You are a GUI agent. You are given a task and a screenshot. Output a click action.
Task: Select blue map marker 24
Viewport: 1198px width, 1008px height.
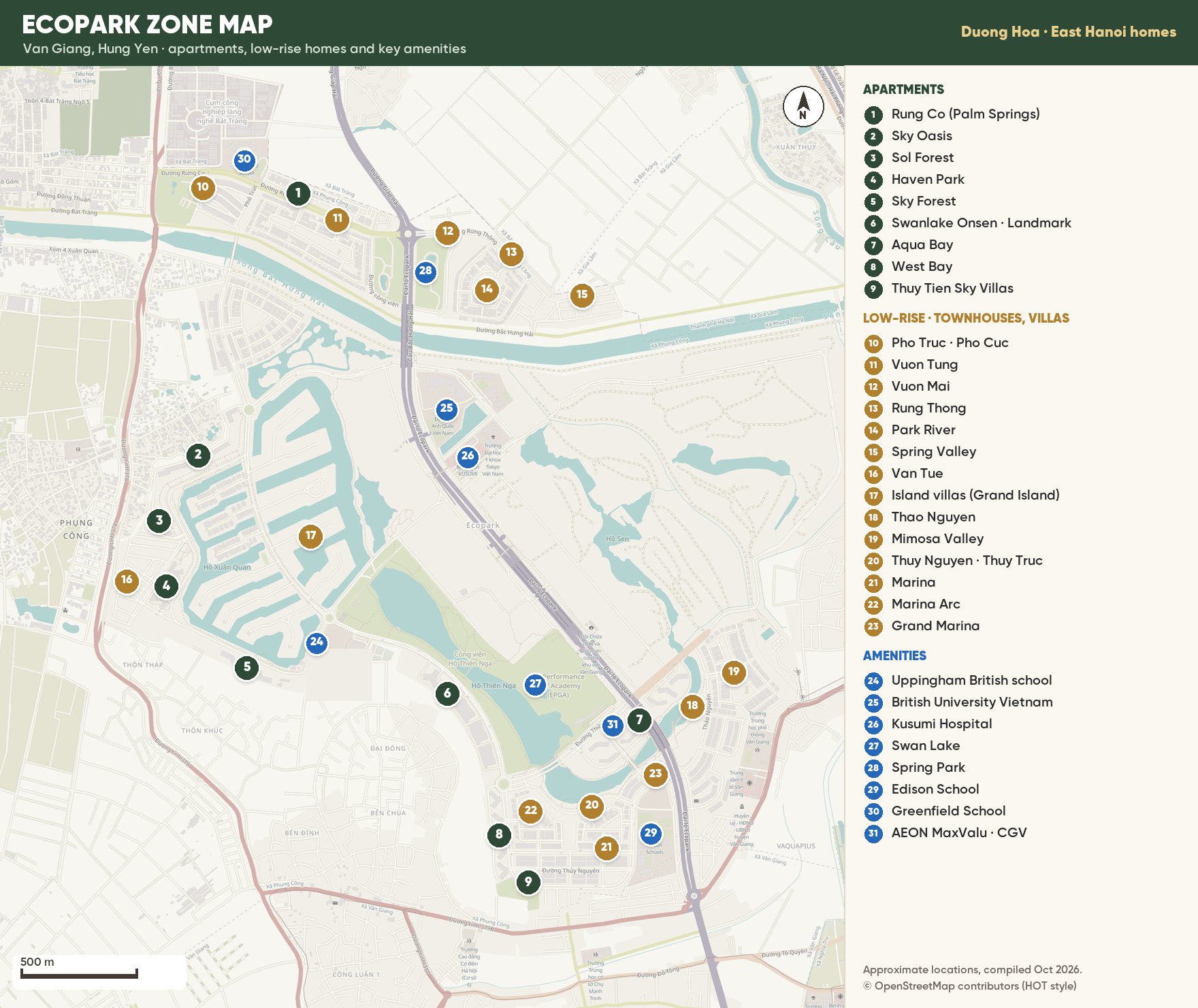tap(317, 642)
